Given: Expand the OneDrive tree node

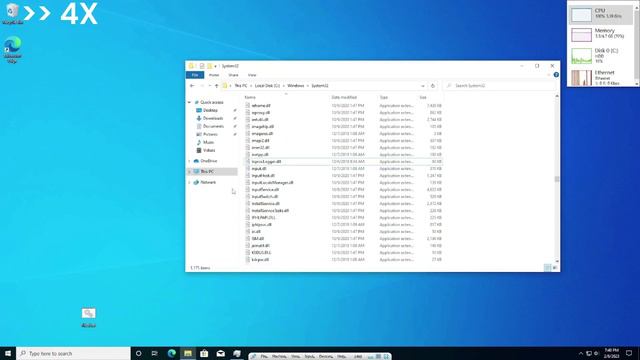Looking at the screenshot, I should pyautogui.click(x=189, y=161).
